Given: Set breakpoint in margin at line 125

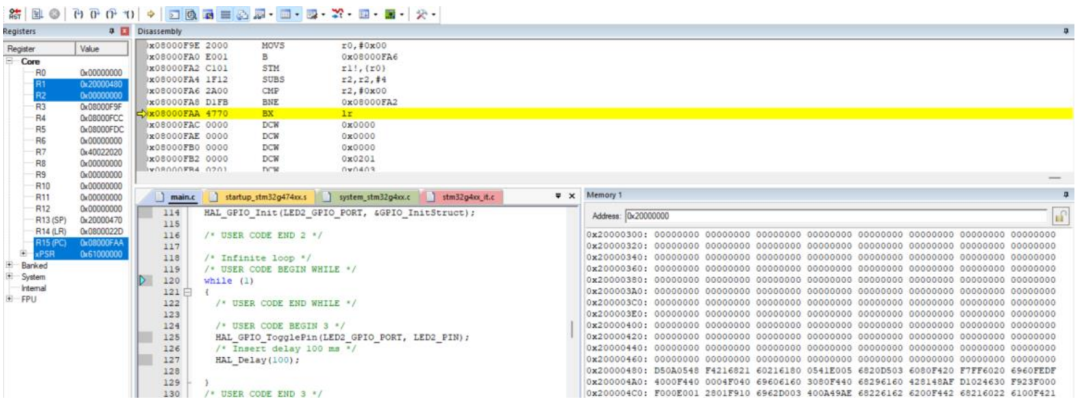Looking at the screenshot, I should click(x=145, y=337).
